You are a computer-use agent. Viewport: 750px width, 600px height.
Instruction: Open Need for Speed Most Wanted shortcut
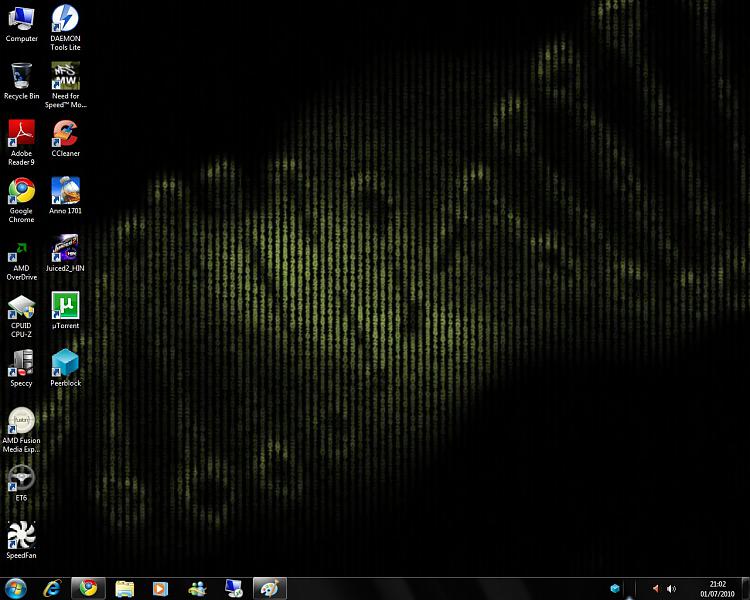[x=66, y=85]
